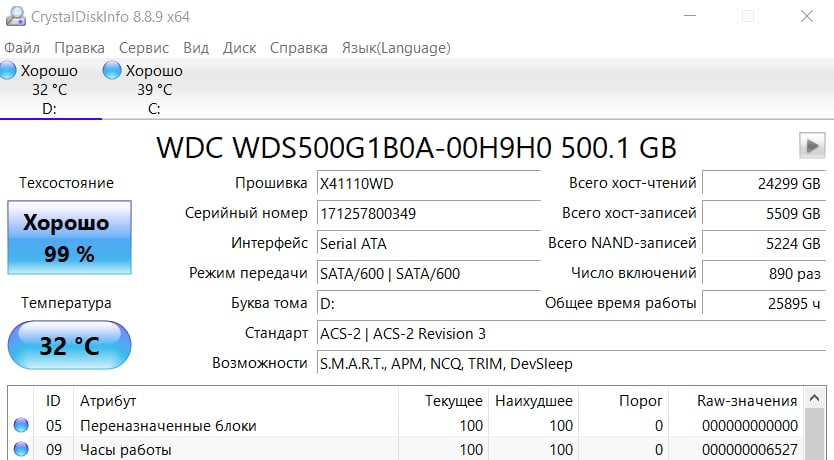The width and height of the screenshot is (834, 460).
Task: Click the CrystalDiskInfo app icon in title bar
Action: (x=15, y=16)
